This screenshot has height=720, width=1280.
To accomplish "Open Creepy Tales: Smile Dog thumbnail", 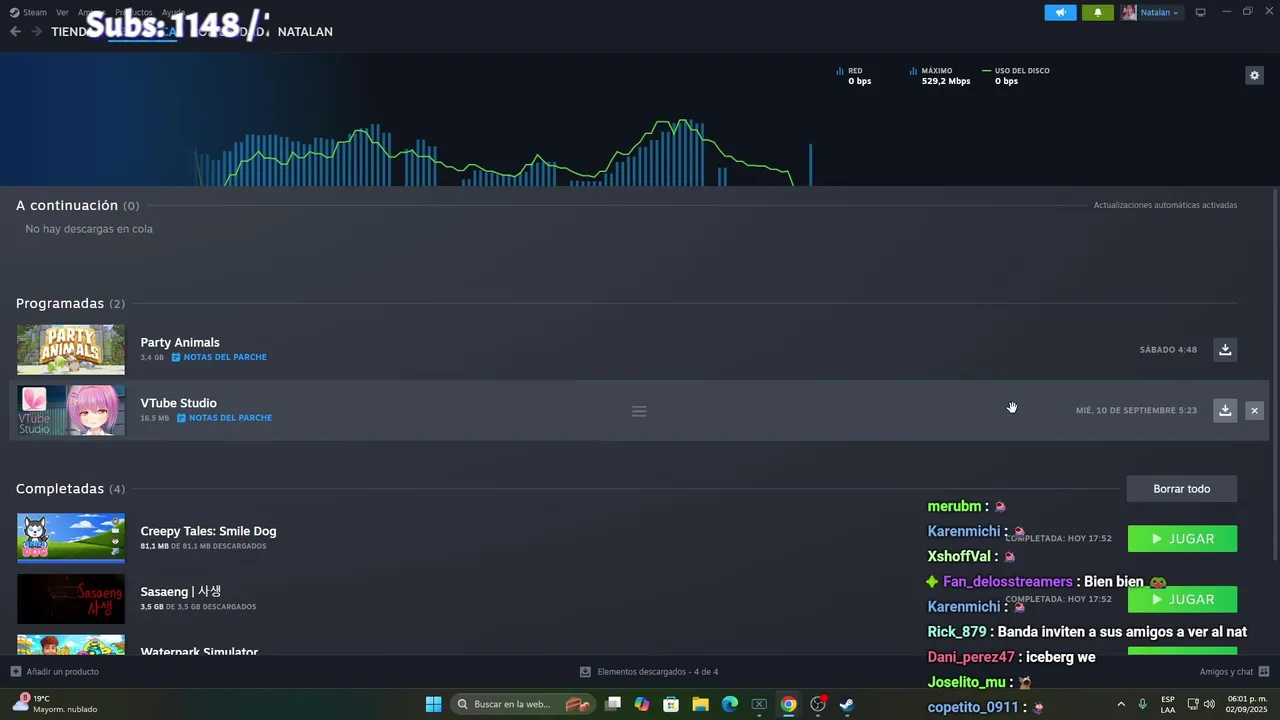I will point(71,538).
